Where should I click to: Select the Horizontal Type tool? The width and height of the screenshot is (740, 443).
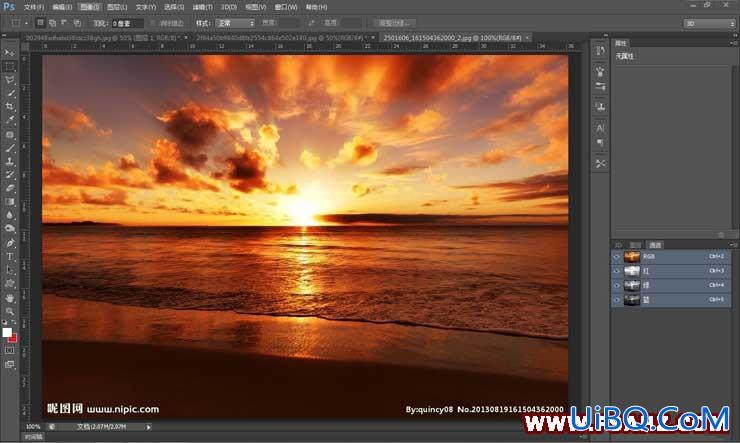[x=9, y=257]
